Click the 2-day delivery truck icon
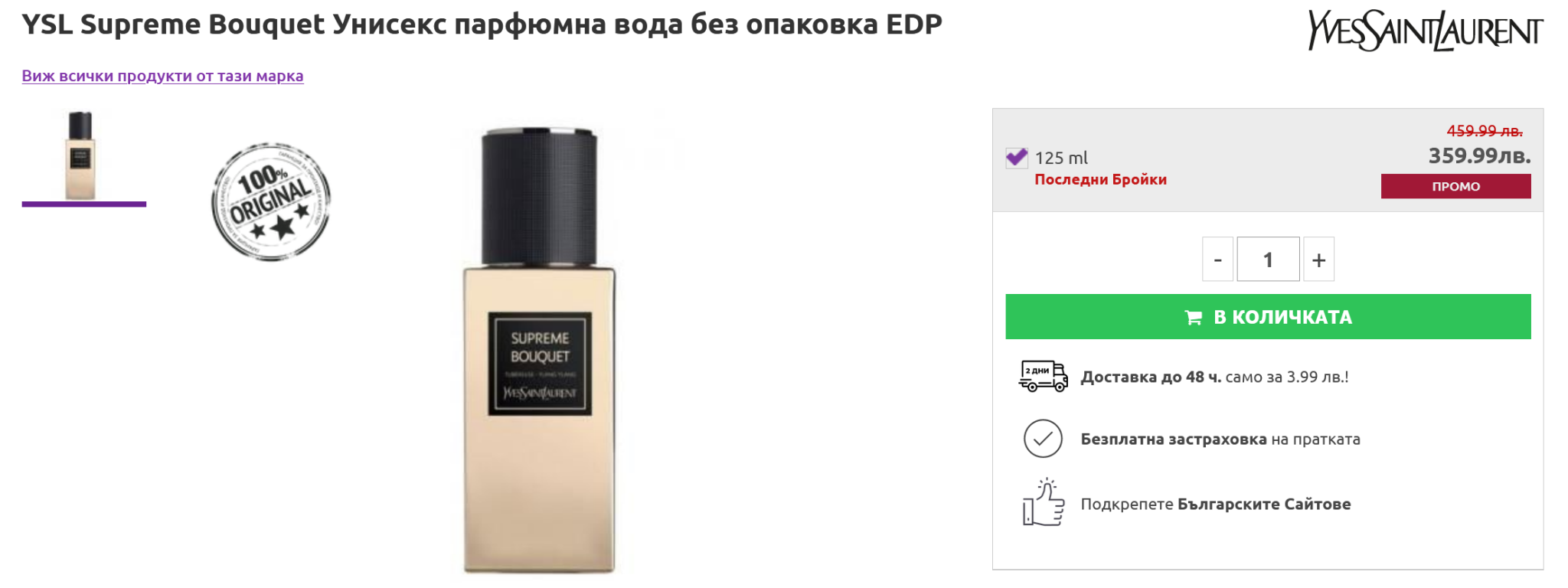The width and height of the screenshot is (1568, 588). coord(1043,376)
